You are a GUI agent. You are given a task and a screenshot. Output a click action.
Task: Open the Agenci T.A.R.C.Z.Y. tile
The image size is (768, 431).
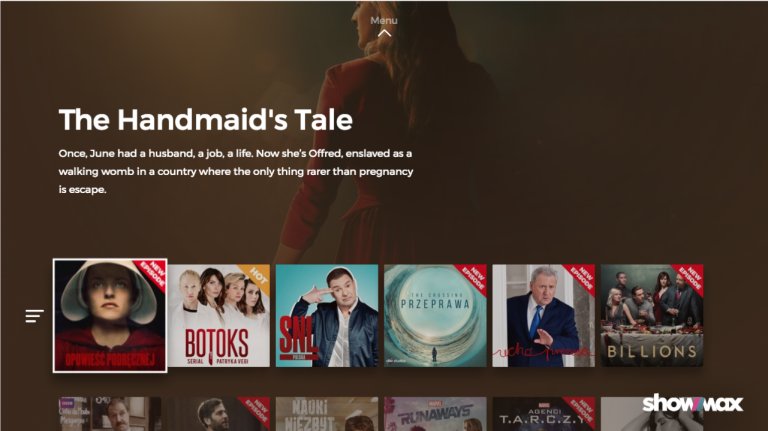pos(543,414)
